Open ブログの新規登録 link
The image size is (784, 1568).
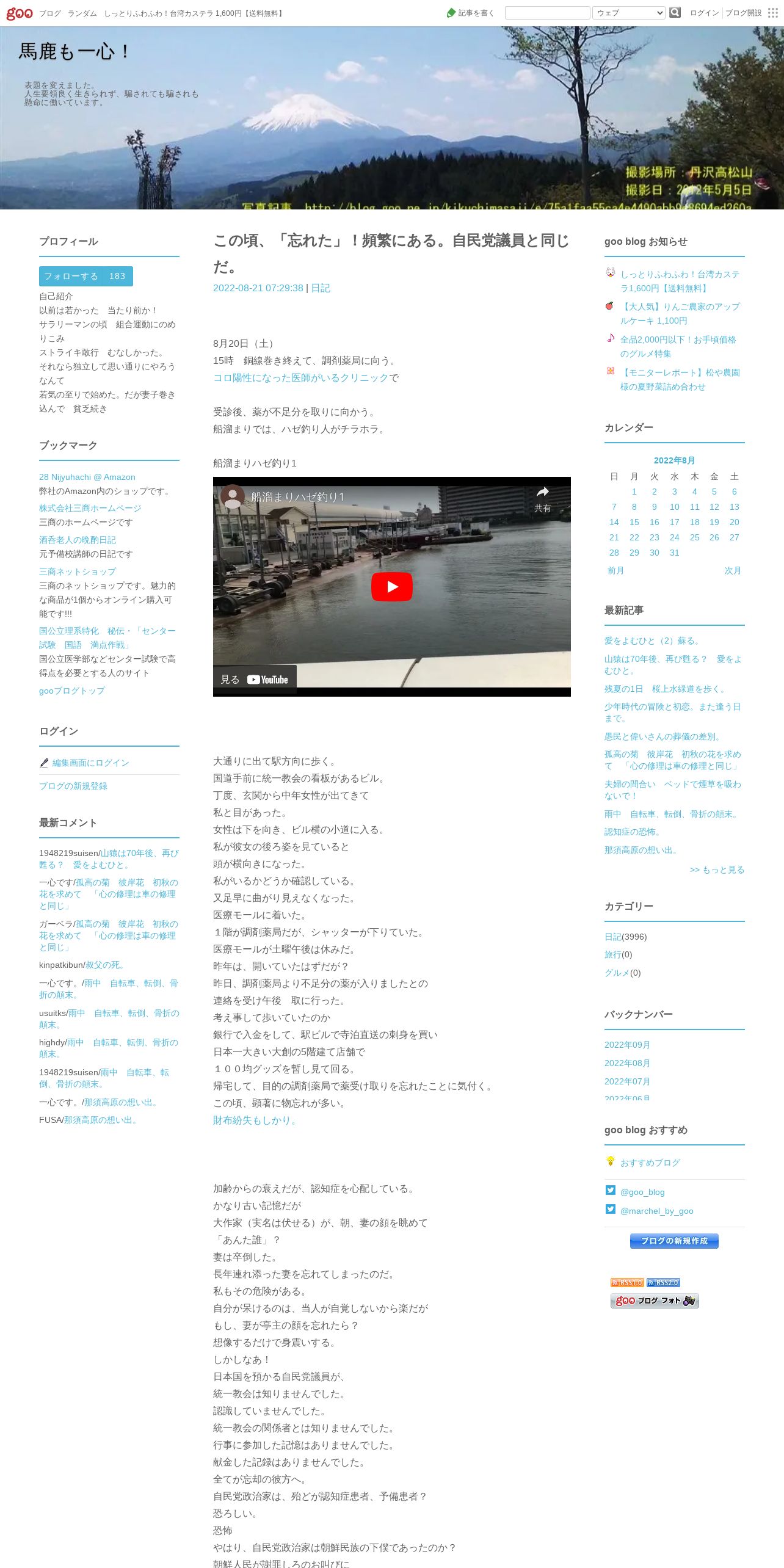pos(73,786)
